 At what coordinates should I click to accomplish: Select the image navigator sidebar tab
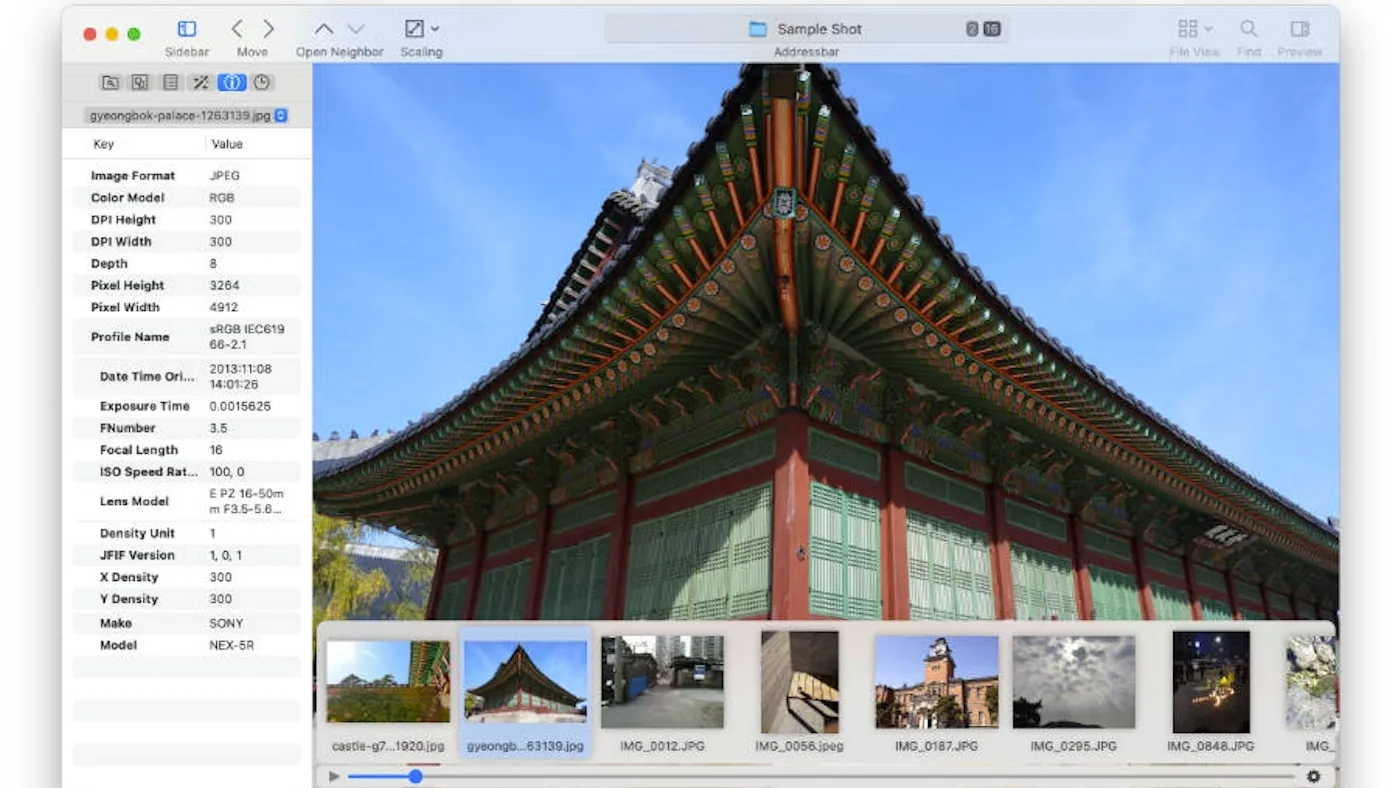141,82
